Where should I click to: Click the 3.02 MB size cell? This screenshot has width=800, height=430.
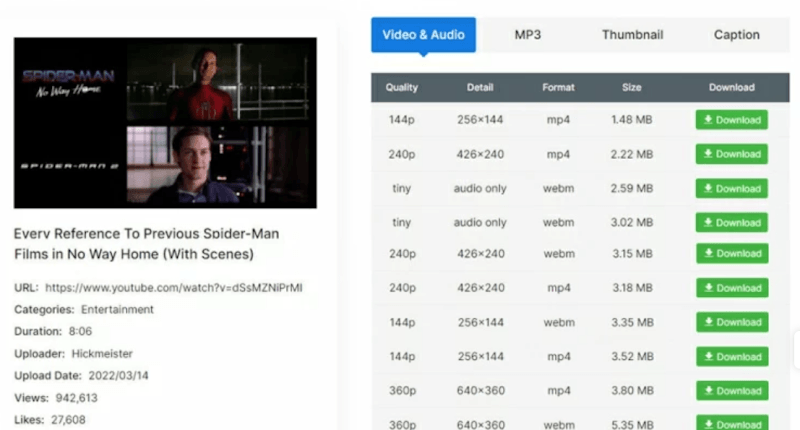632,222
